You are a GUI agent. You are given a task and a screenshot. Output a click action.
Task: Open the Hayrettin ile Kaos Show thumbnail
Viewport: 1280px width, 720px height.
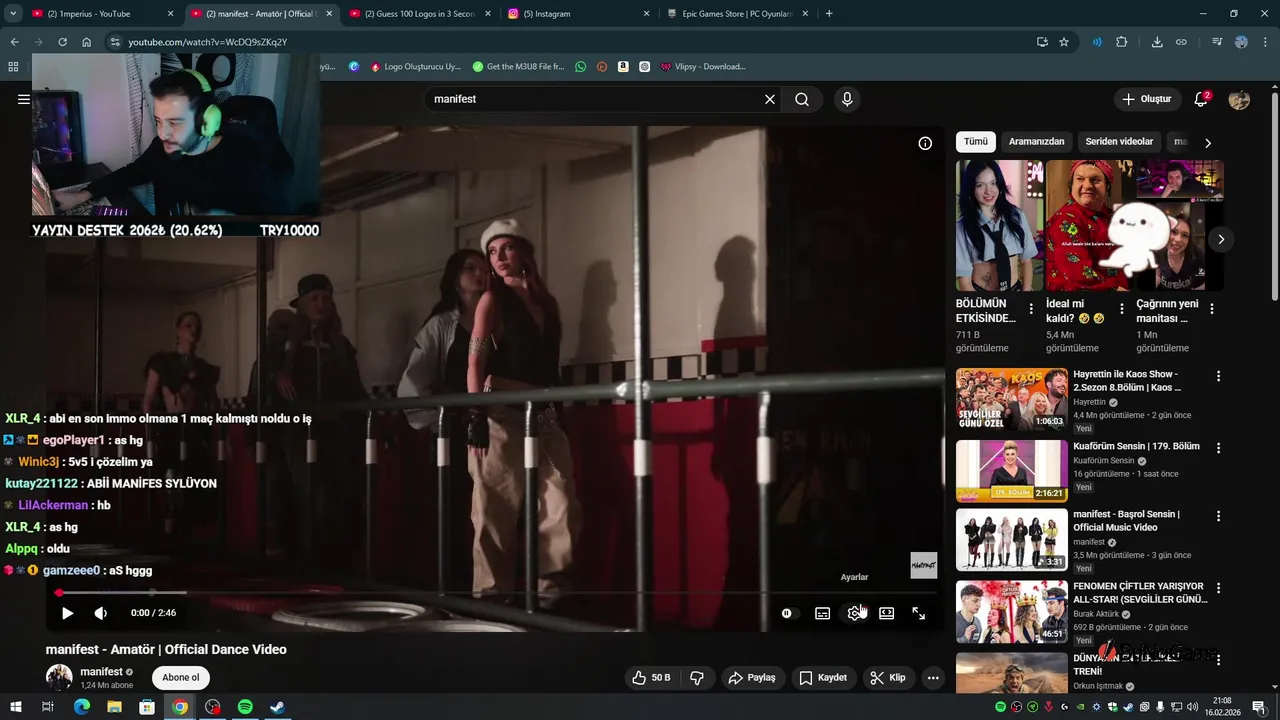[x=1012, y=400]
